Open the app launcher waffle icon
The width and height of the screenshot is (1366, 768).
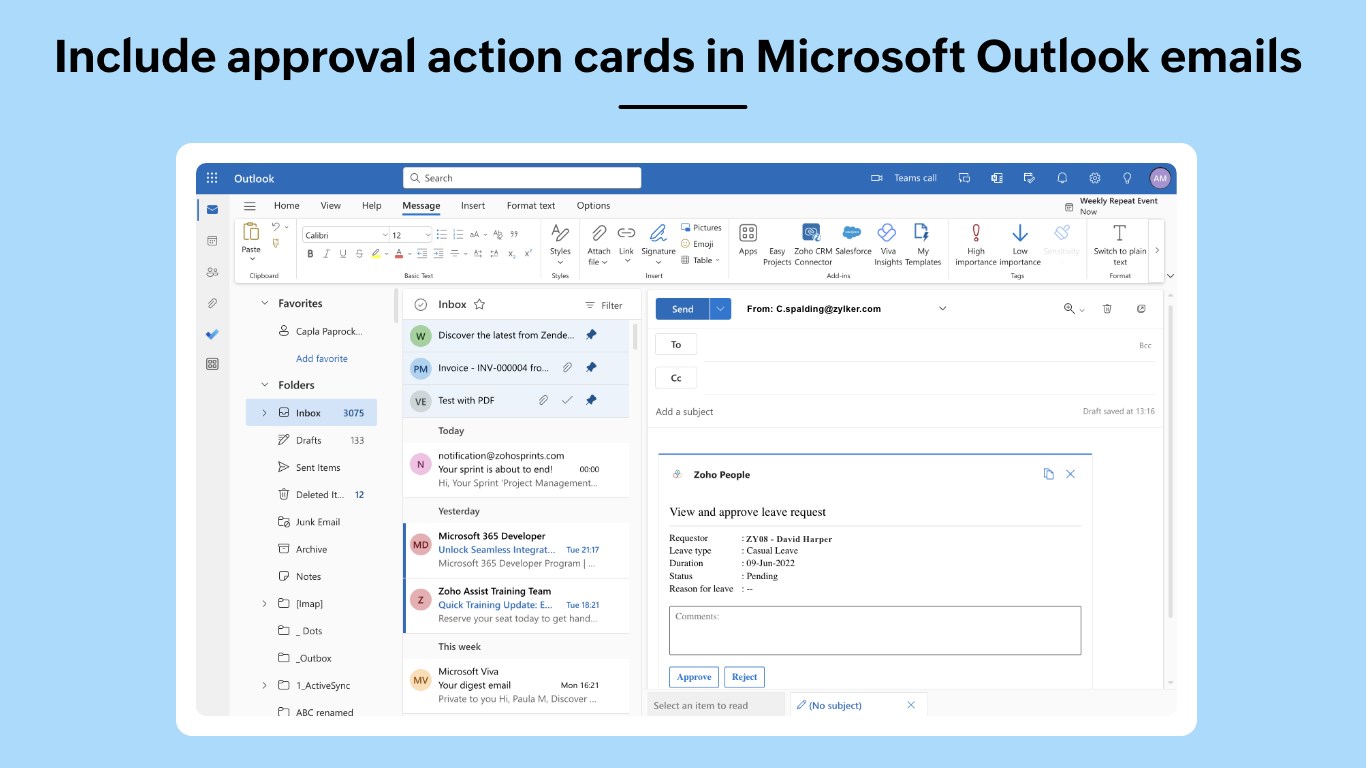click(212, 178)
